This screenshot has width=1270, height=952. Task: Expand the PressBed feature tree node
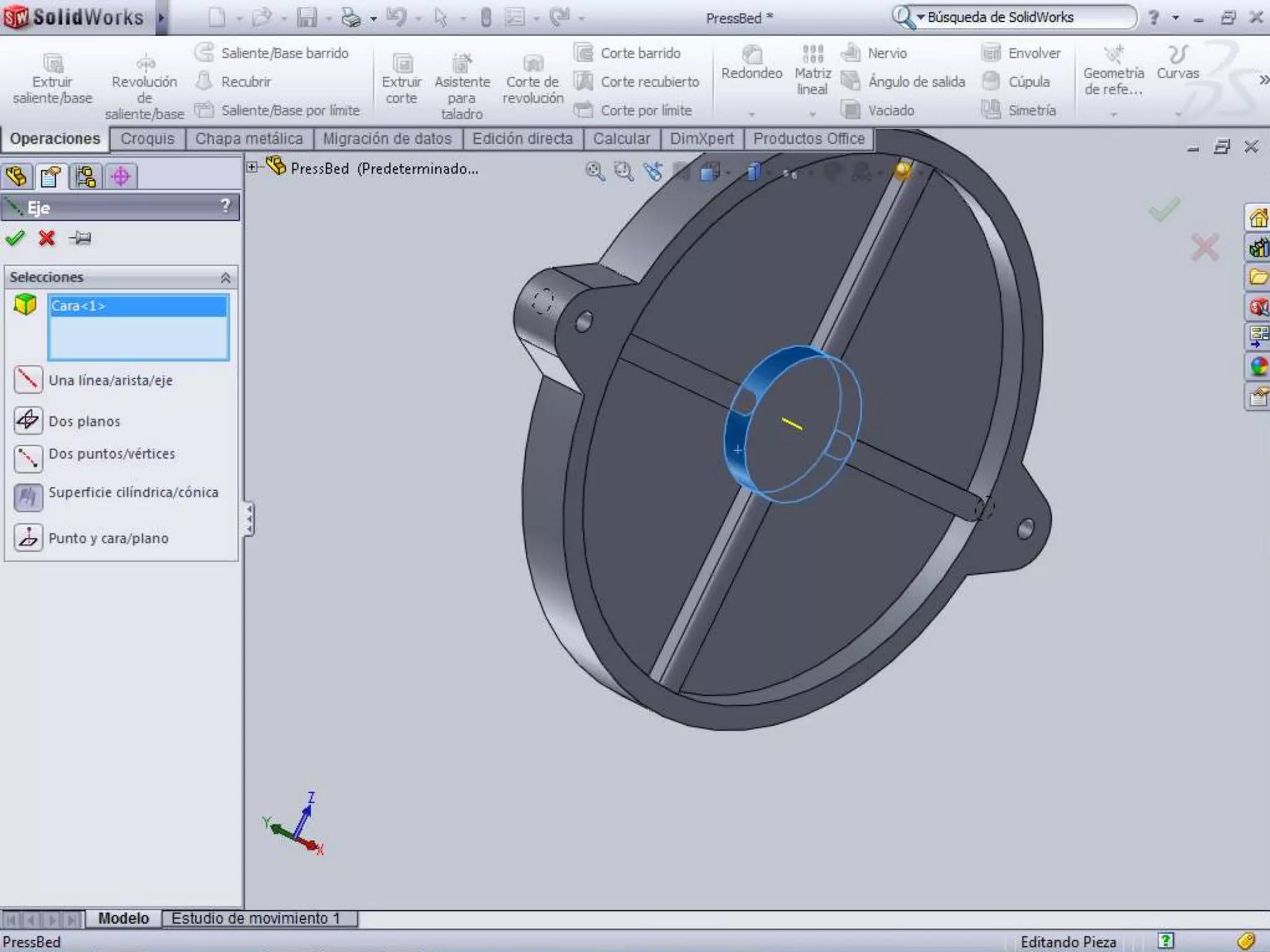pyautogui.click(x=252, y=167)
